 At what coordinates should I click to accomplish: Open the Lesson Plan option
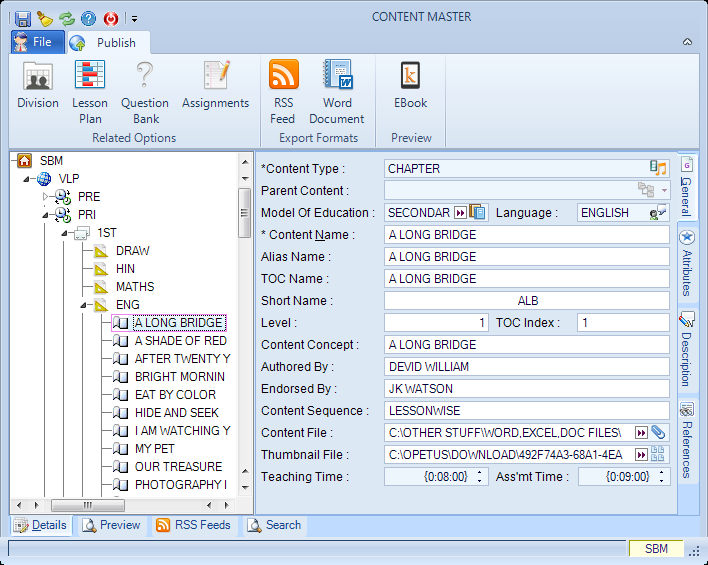(x=90, y=93)
